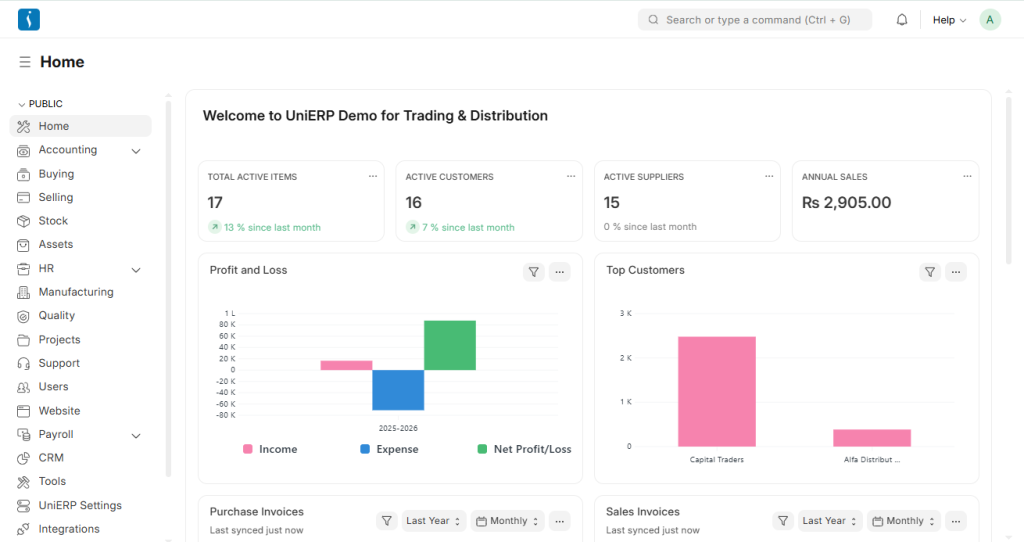Click the Projects folder icon
This screenshot has height=542, width=1024.
24,340
